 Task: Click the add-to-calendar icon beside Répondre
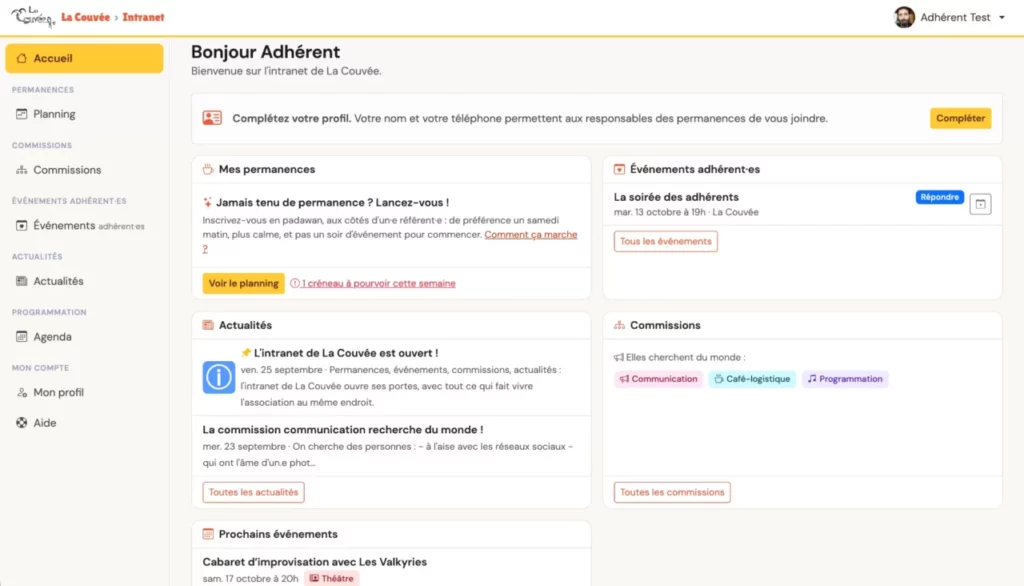coord(980,204)
